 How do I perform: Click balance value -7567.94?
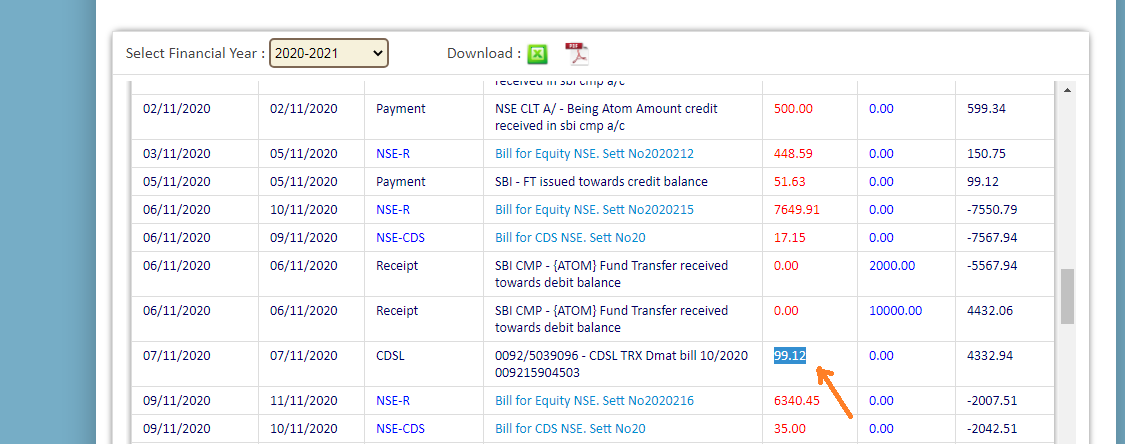(x=992, y=237)
